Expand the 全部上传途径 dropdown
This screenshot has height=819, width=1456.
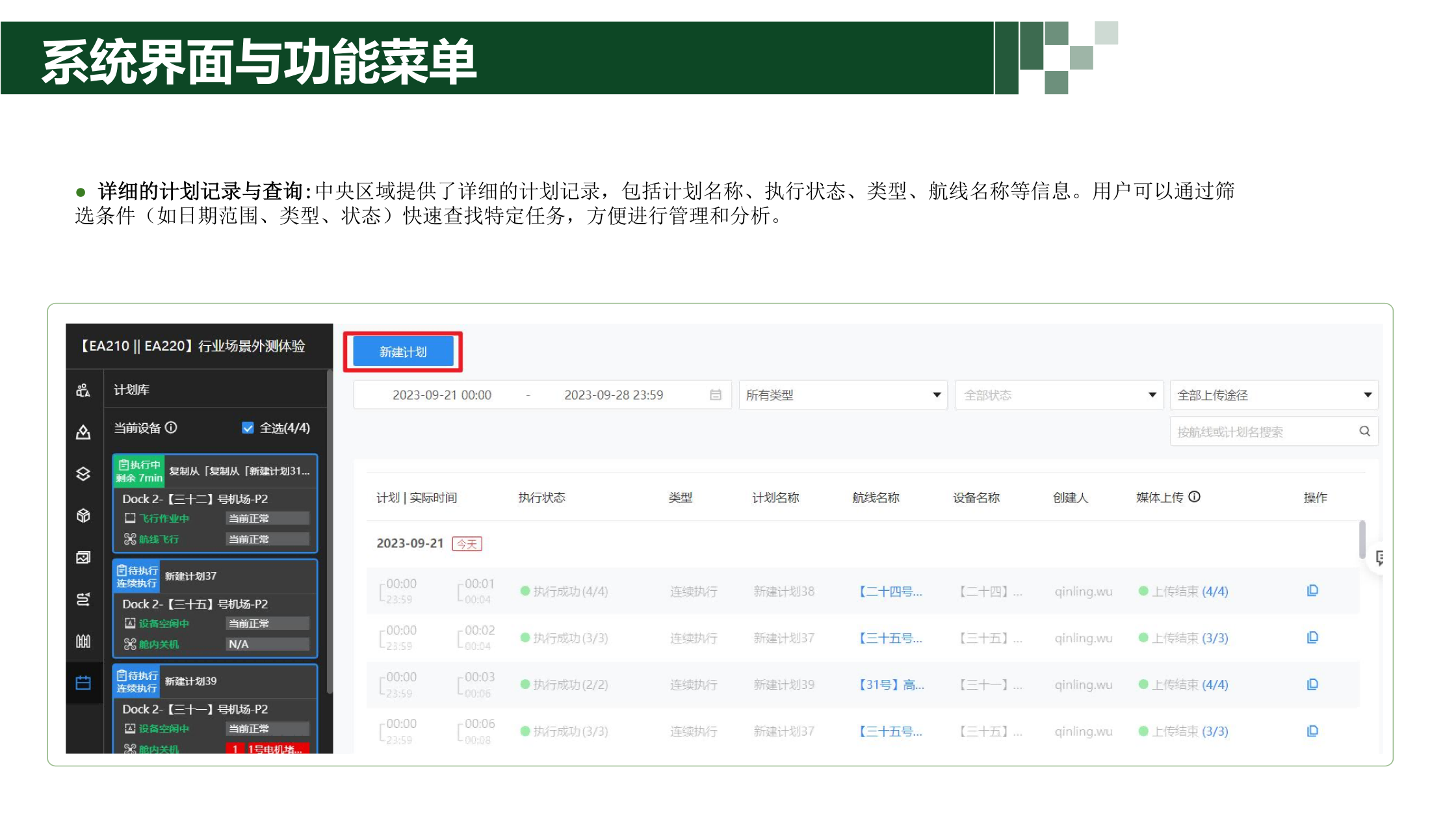[x=1273, y=395]
